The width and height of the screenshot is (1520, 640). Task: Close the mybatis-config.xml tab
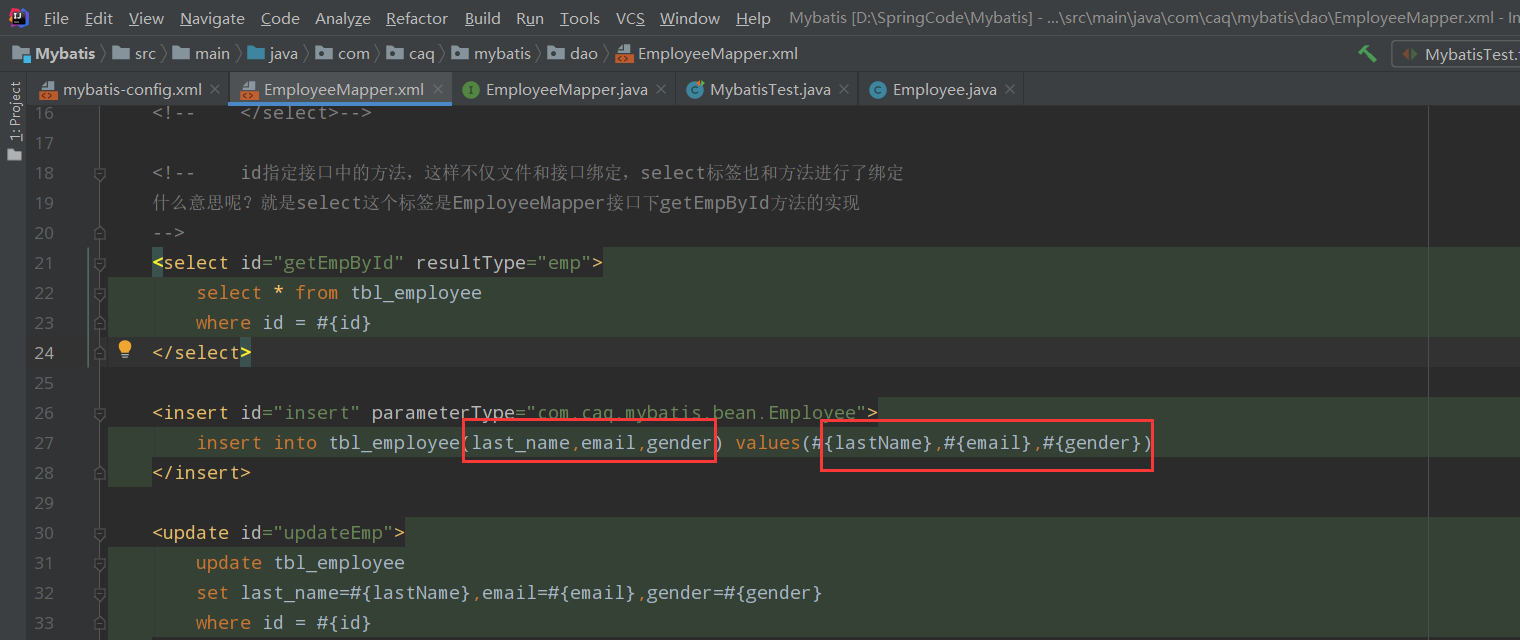[x=215, y=89]
